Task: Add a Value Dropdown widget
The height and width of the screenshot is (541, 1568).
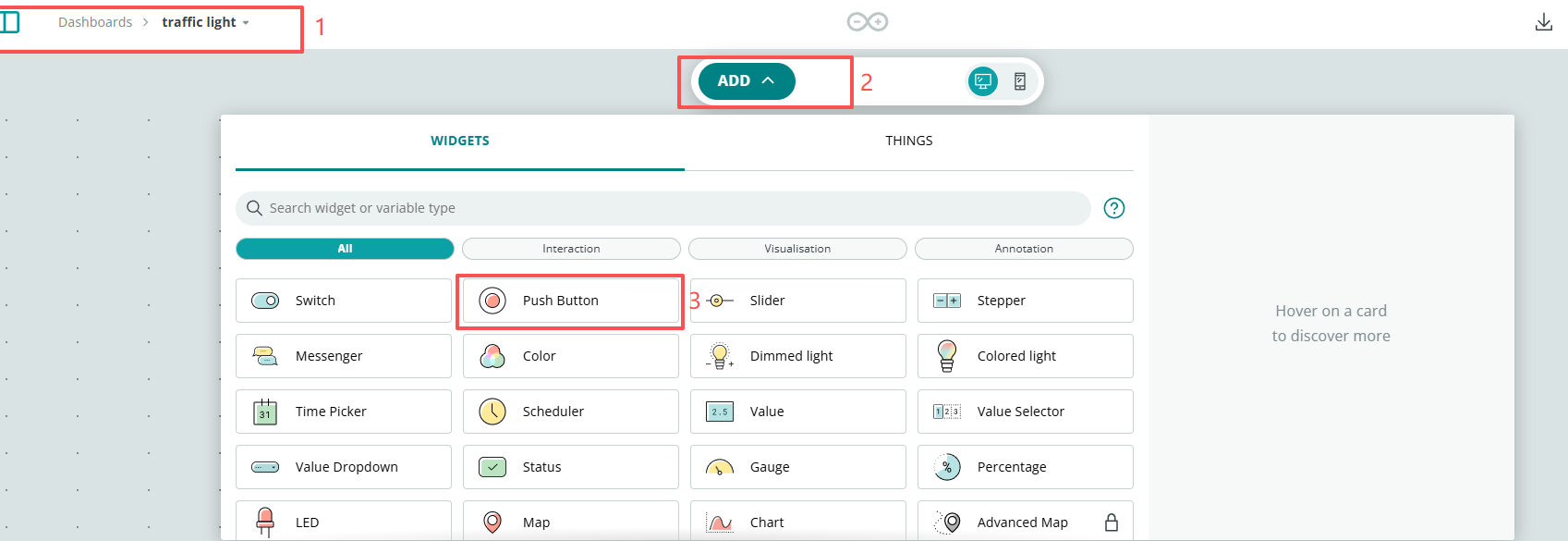Action: [x=344, y=467]
